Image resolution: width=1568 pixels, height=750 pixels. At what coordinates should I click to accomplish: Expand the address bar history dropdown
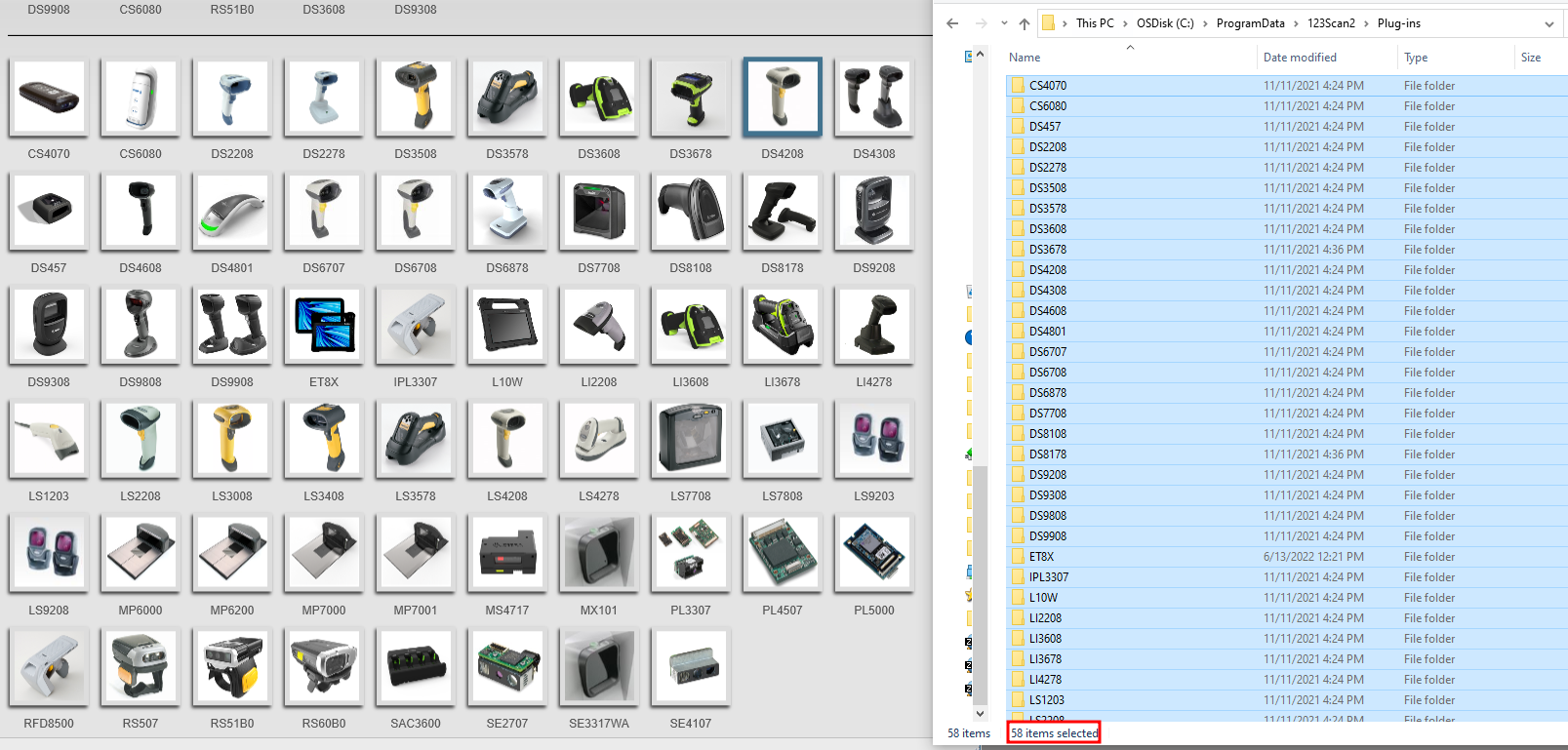pos(1548,23)
